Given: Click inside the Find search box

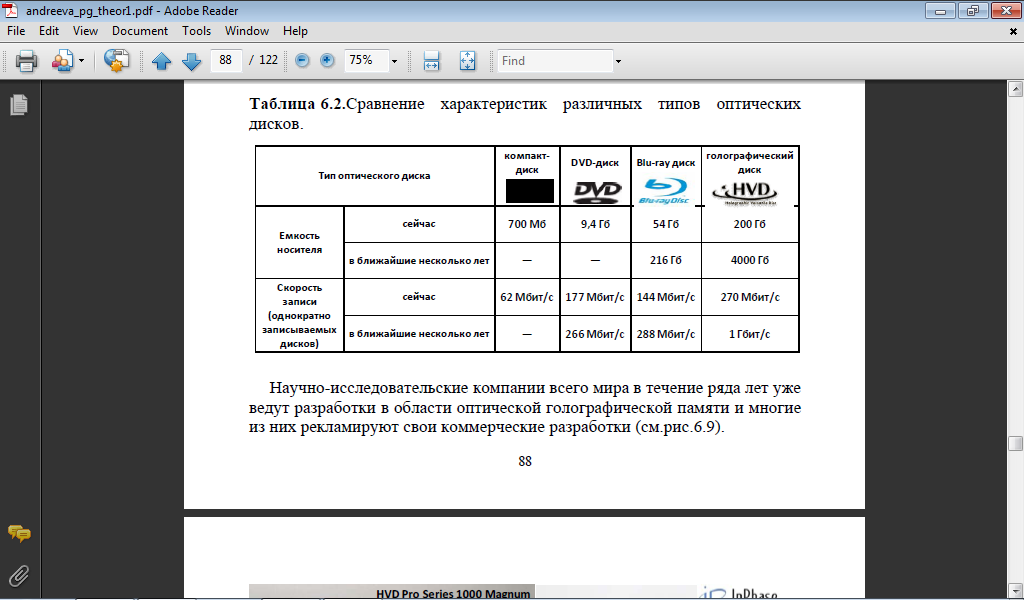Looking at the screenshot, I should point(555,61).
